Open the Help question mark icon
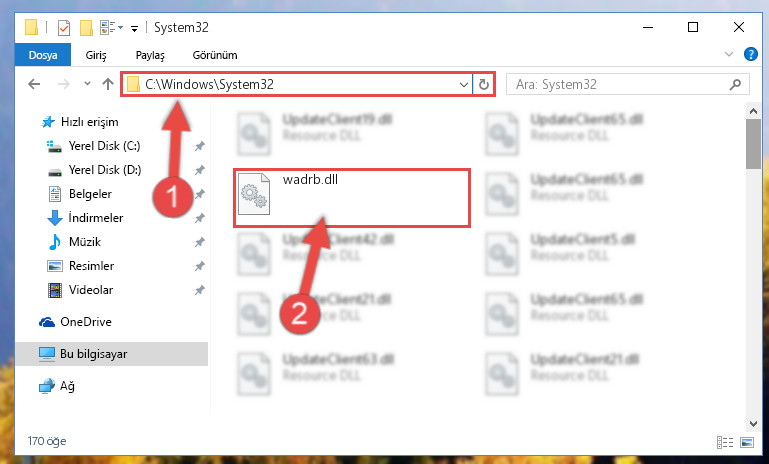This screenshot has height=464, width=769. [750, 54]
